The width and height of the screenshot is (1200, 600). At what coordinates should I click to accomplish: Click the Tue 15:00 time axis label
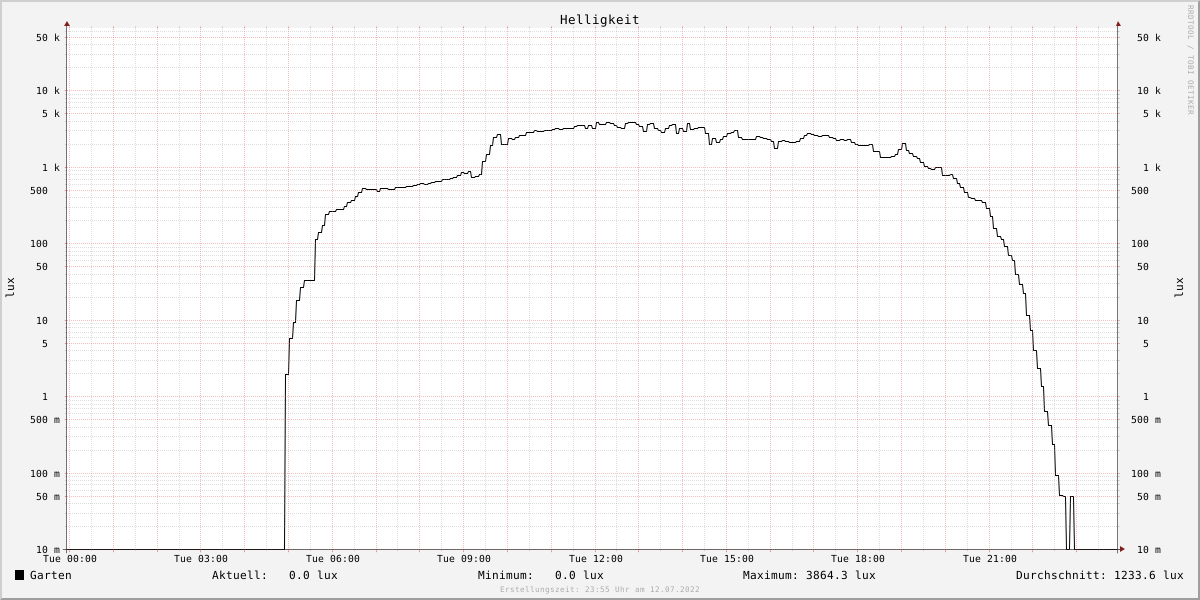[727, 559]
